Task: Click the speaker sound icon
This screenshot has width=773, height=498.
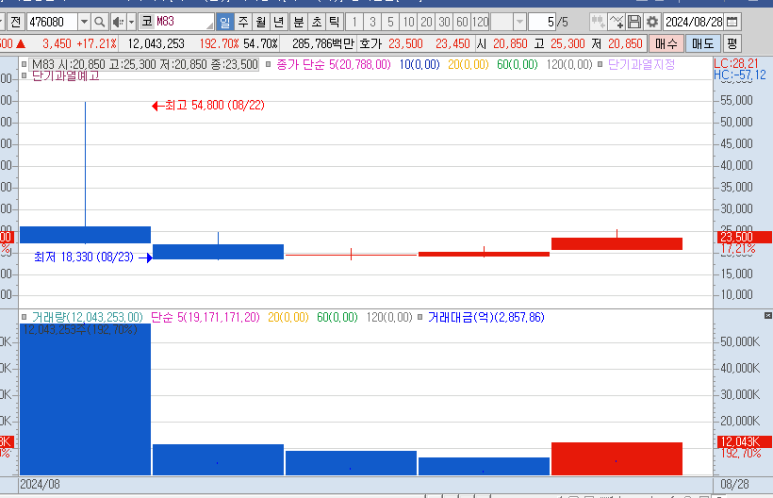Action: [x=116, y=21]
